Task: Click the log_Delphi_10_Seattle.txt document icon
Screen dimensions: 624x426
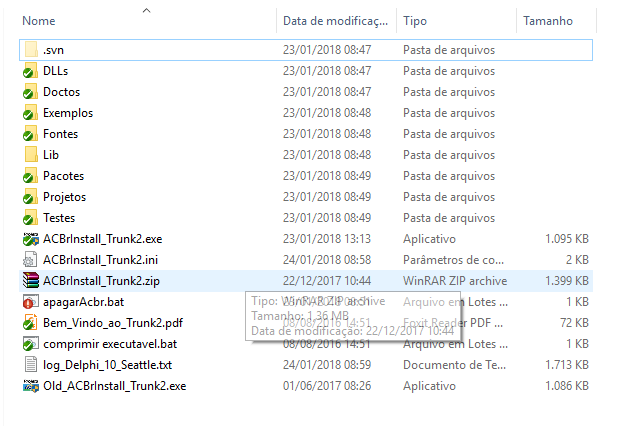Action: pos(31,365)
